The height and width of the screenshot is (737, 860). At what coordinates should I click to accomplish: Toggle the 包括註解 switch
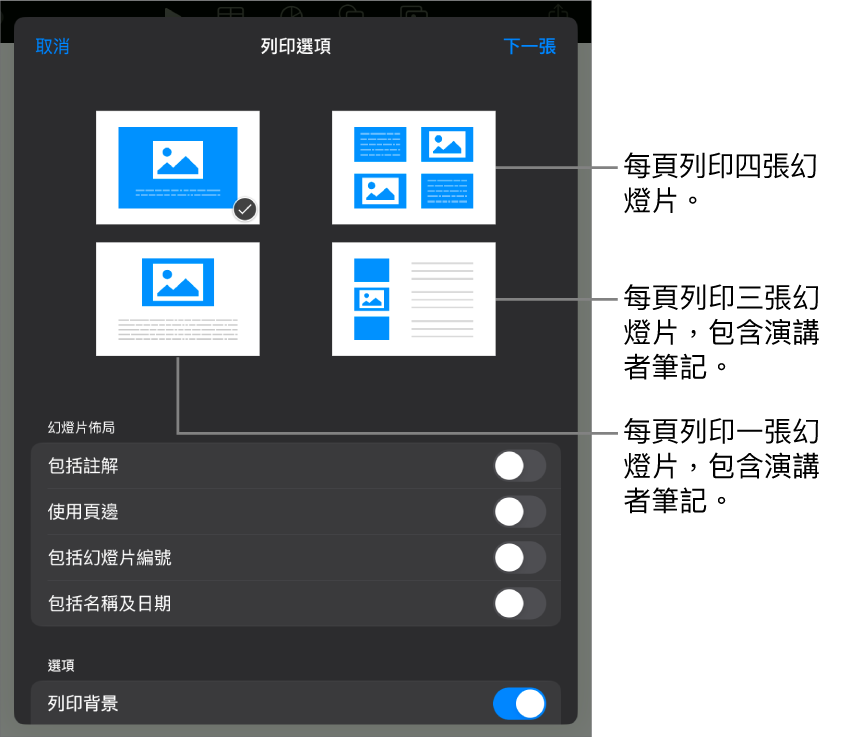519,466
